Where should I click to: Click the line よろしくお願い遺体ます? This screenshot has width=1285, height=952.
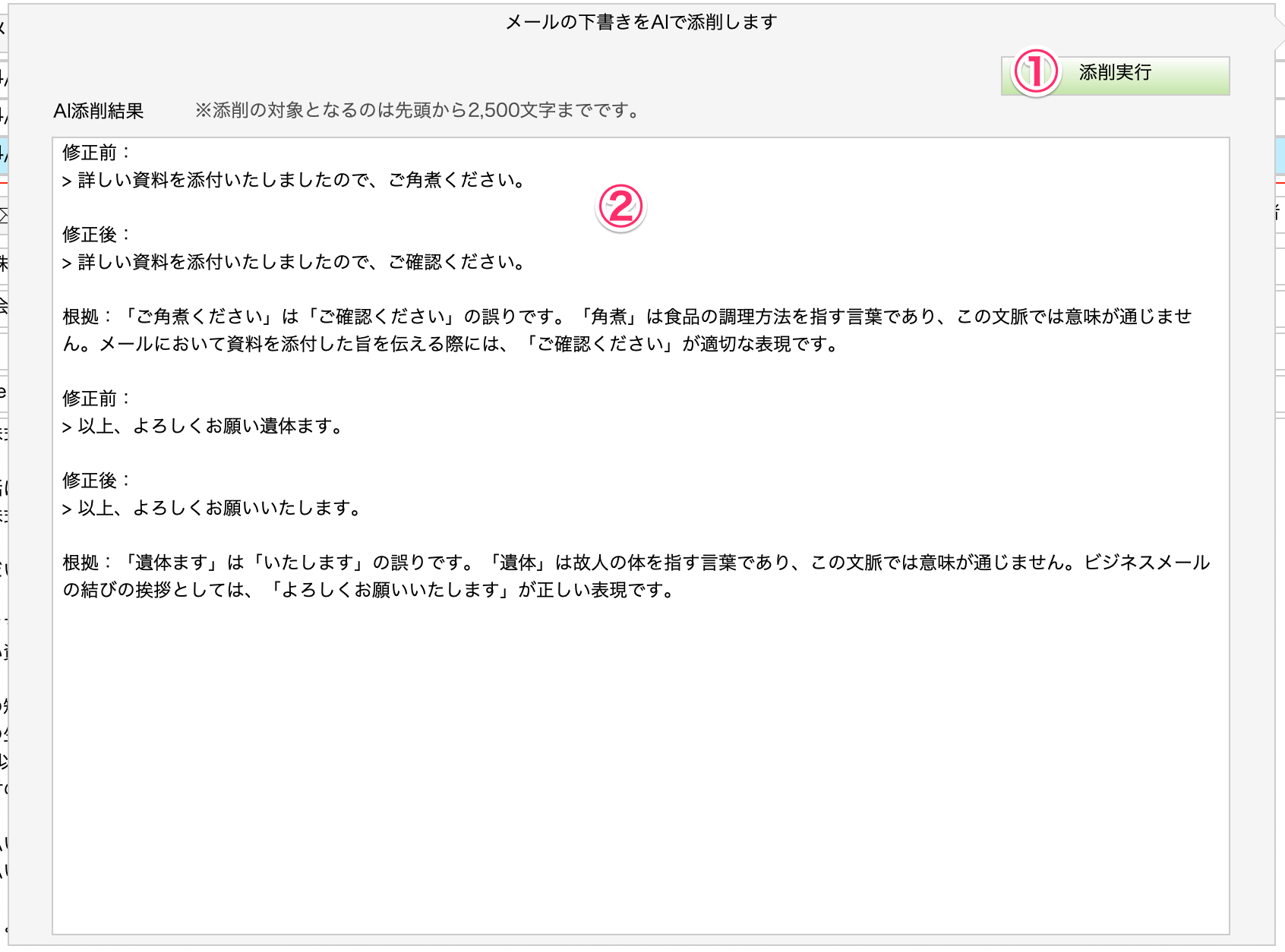point(204,426)
